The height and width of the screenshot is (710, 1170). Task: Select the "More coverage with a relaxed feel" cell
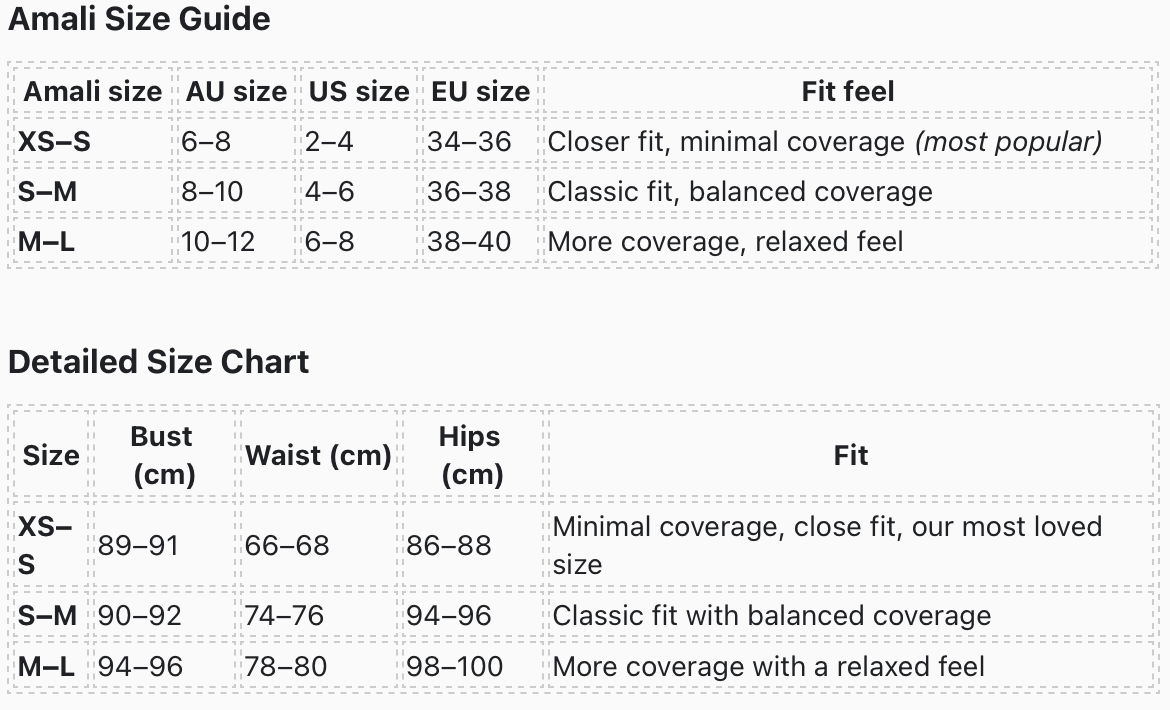point(769,666)
